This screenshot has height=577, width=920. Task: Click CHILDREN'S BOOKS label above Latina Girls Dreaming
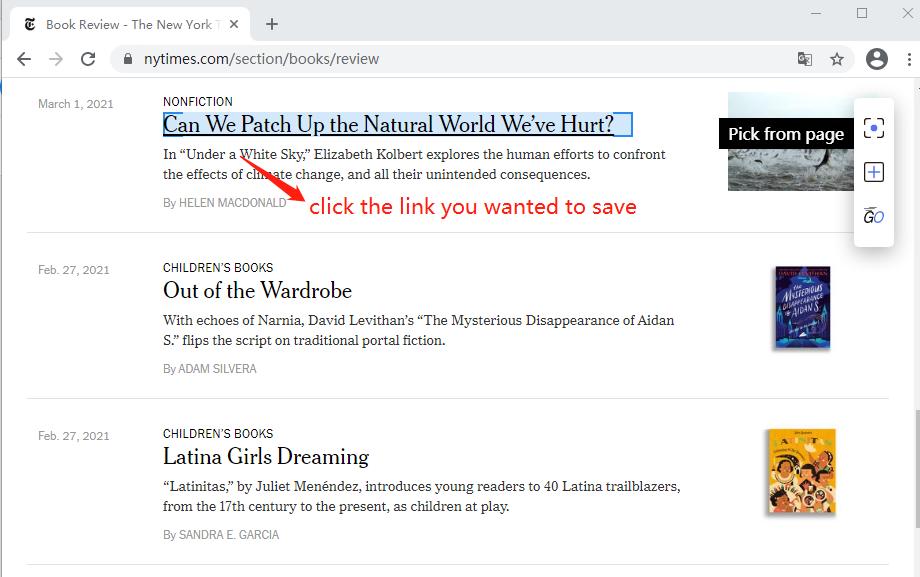(218, 434)
